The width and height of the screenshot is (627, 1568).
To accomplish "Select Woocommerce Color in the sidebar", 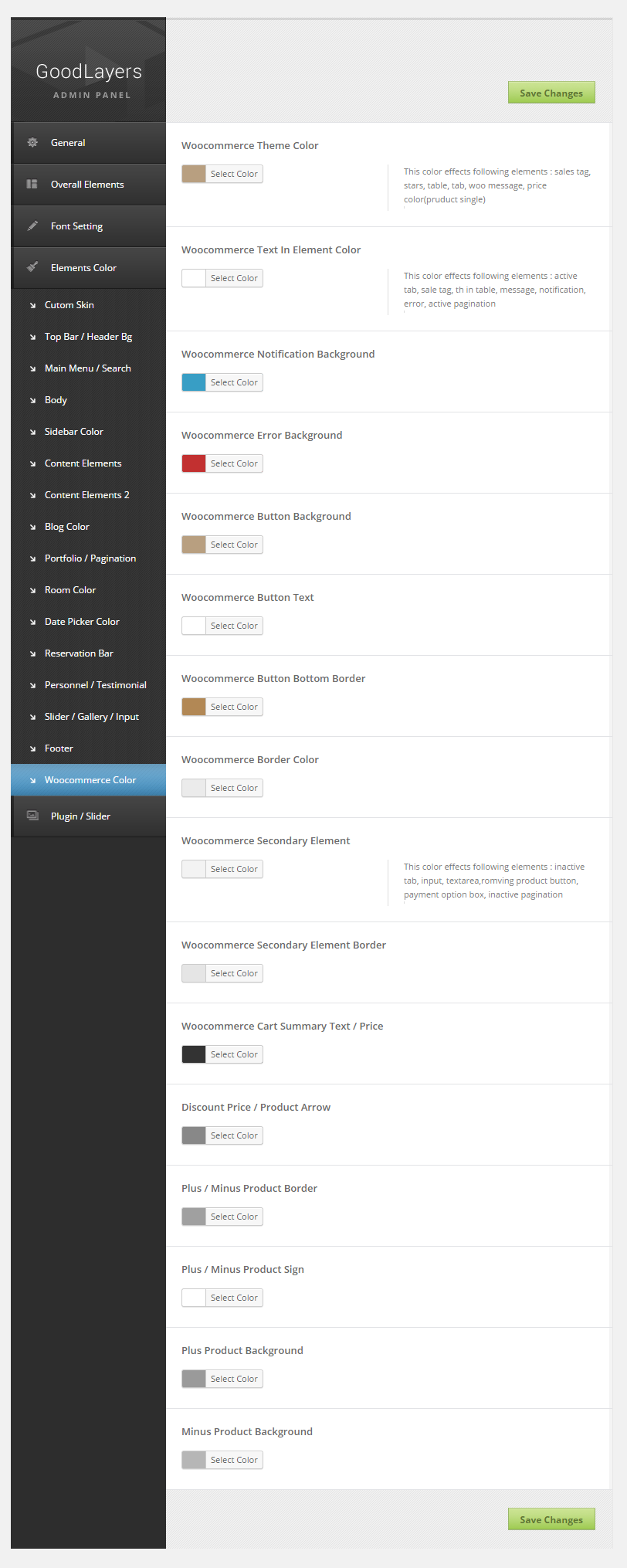I will click(x=90, y=780).
